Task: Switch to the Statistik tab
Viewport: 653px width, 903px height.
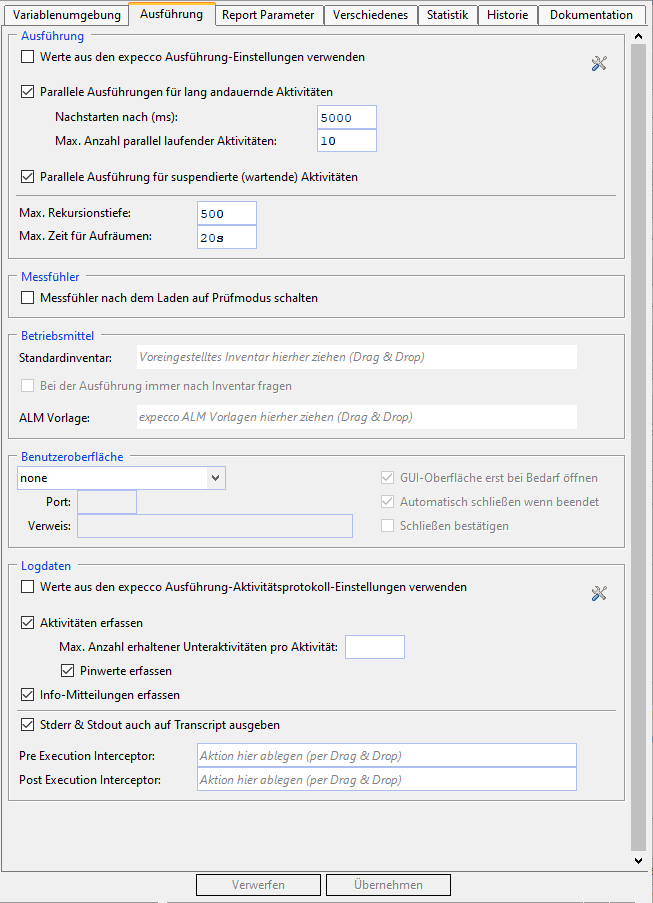Action: point(446,15)
